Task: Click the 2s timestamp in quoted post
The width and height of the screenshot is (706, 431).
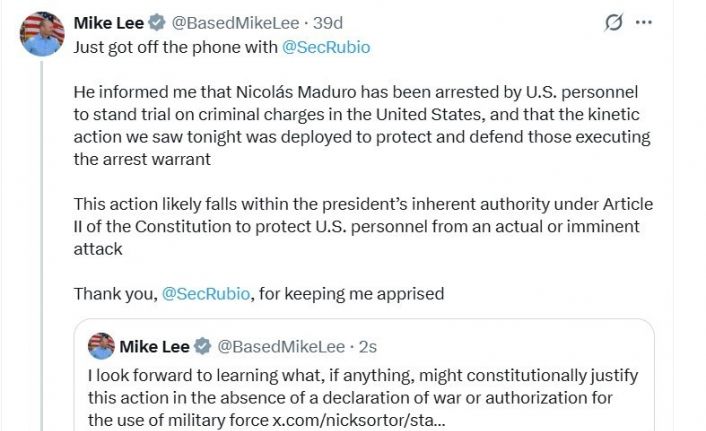Action: click(367, 346)
